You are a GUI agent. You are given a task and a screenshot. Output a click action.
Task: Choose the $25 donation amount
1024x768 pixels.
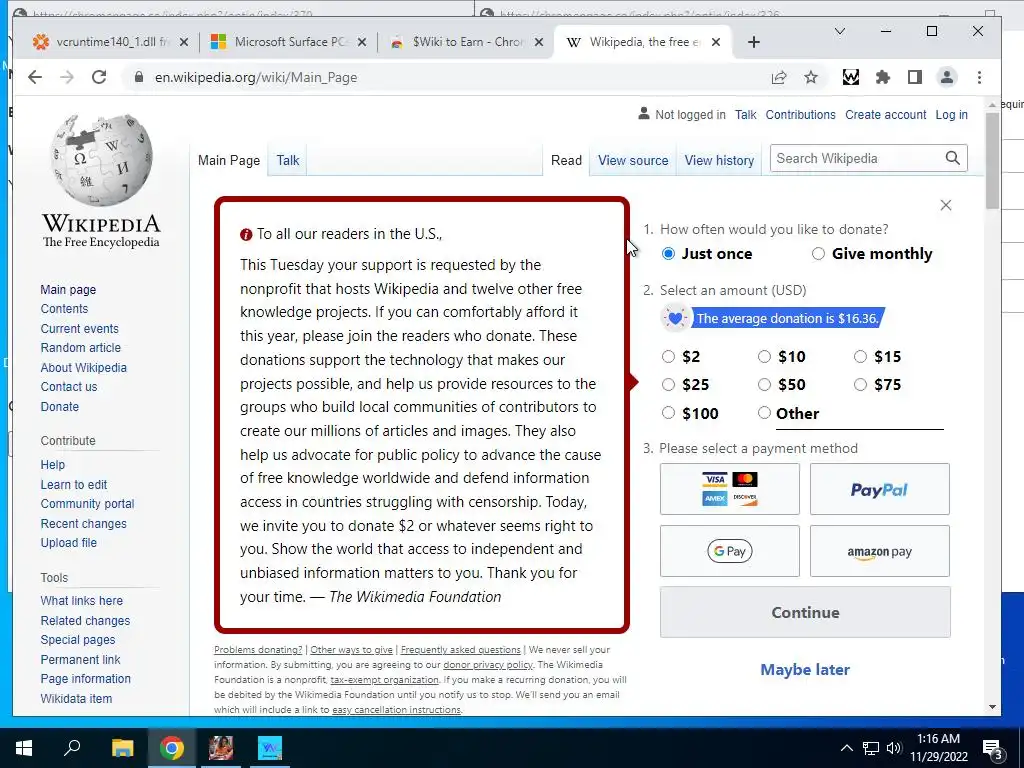(668, 385)
